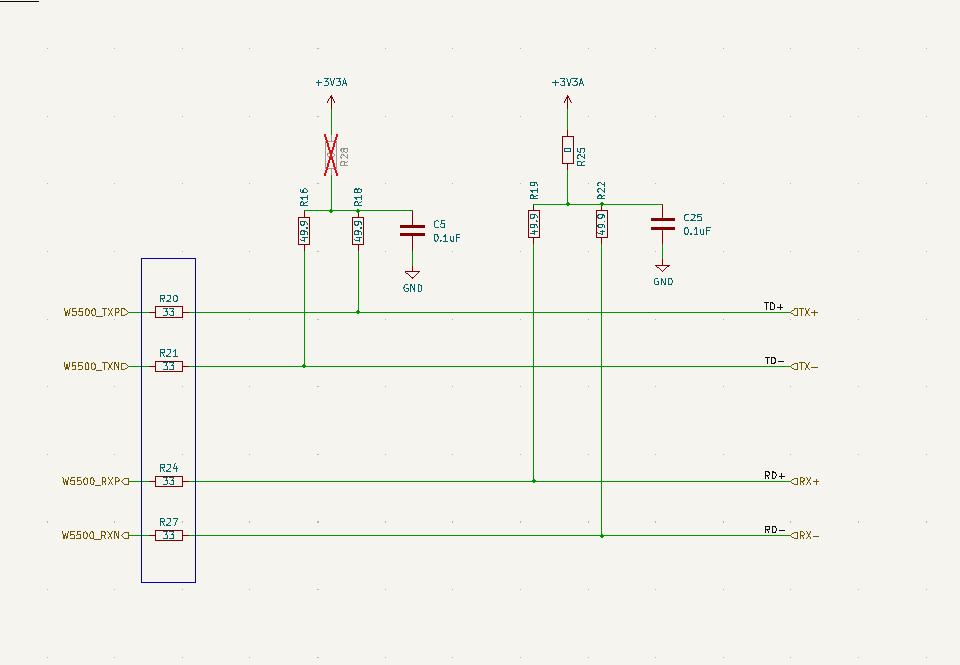Select the GND symbol below C5
The image size is (960, 665).
click(x=412, y=275)
